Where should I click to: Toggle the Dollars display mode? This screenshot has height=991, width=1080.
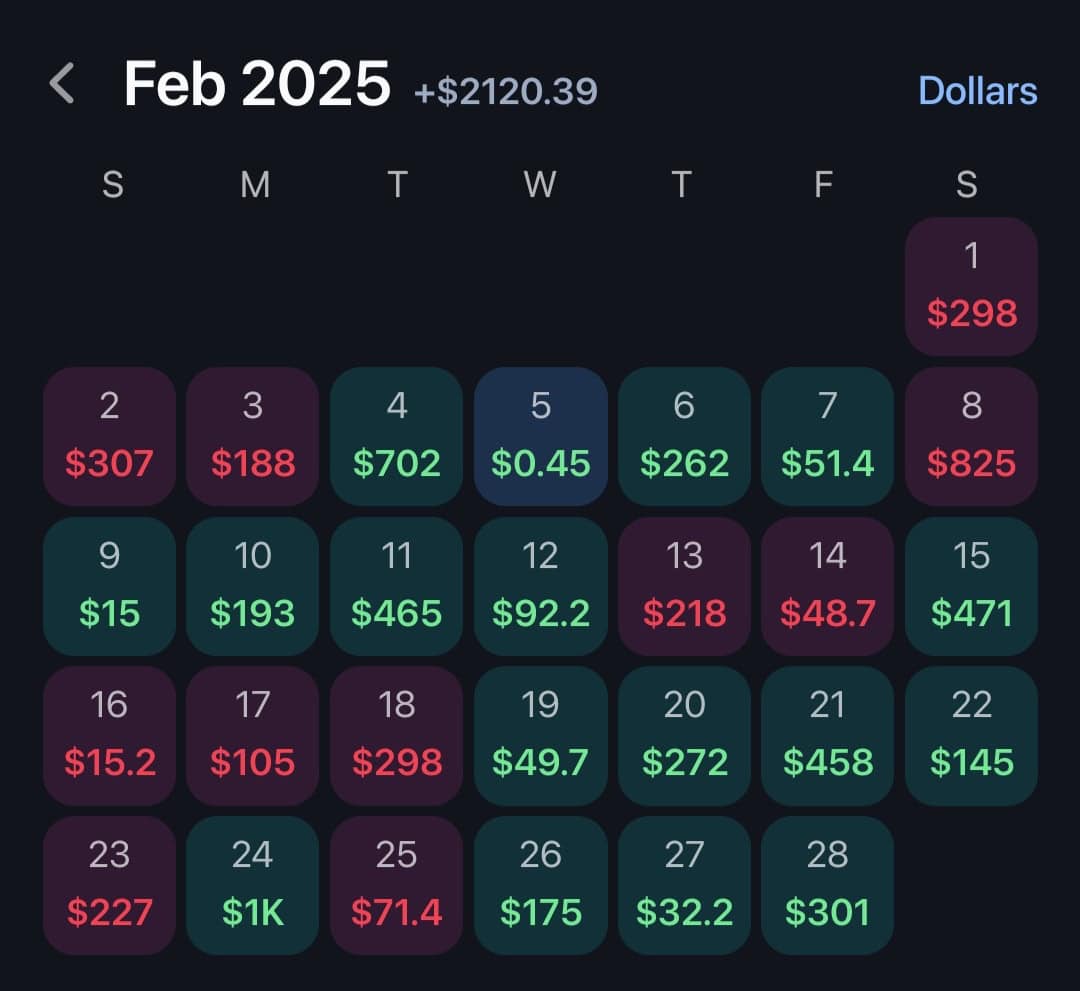point(977,91)
